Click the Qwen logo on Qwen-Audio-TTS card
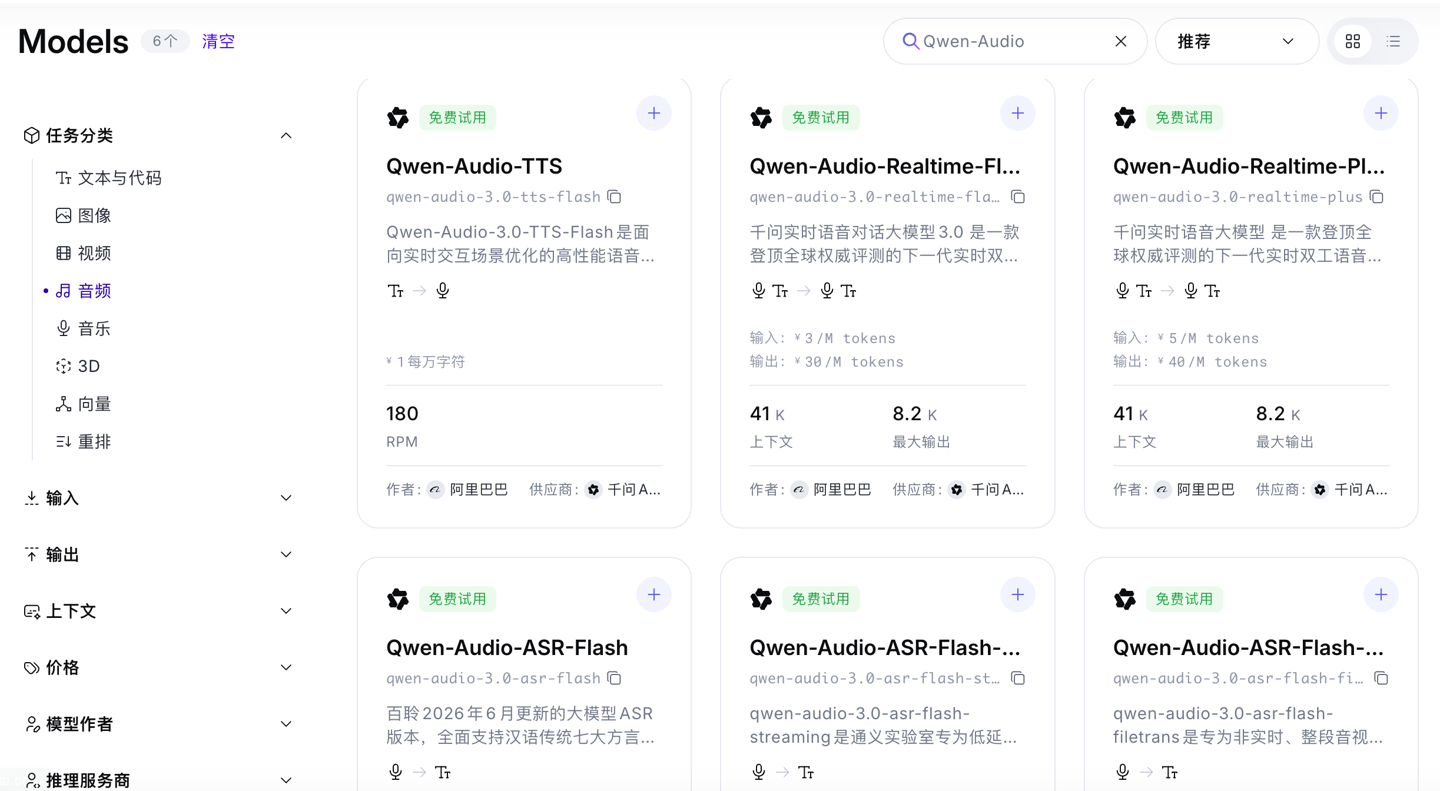This screenshot has height=791, width=1440. tap(398, 118)
